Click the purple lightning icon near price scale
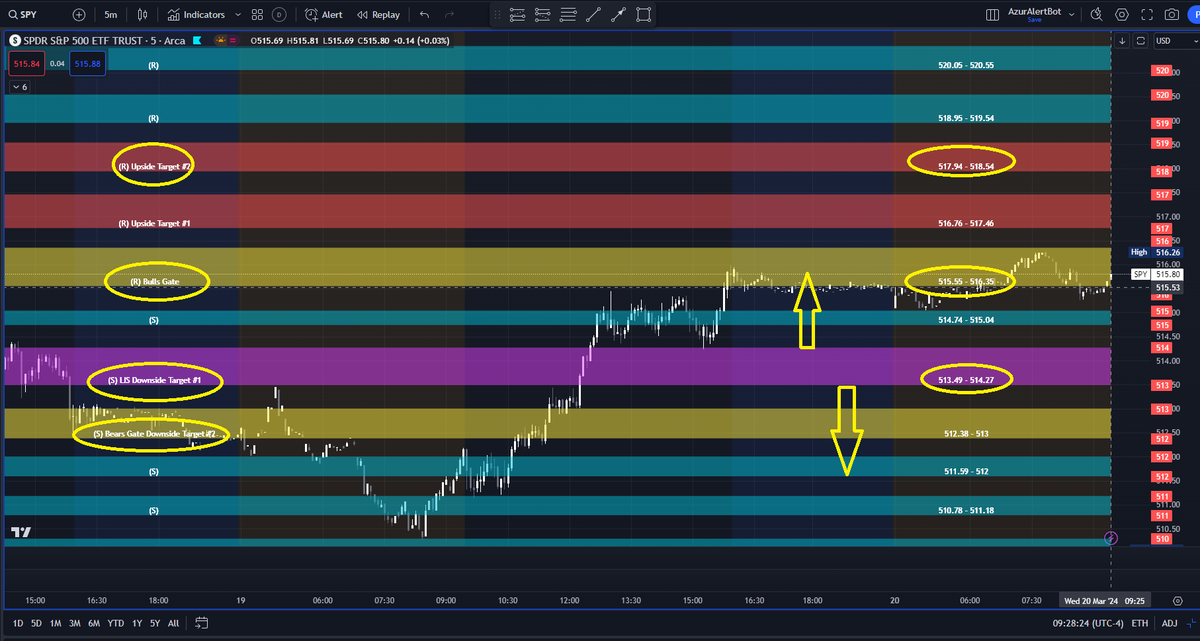Viewport: 1200px width, 641px height. pos(1111,538)
